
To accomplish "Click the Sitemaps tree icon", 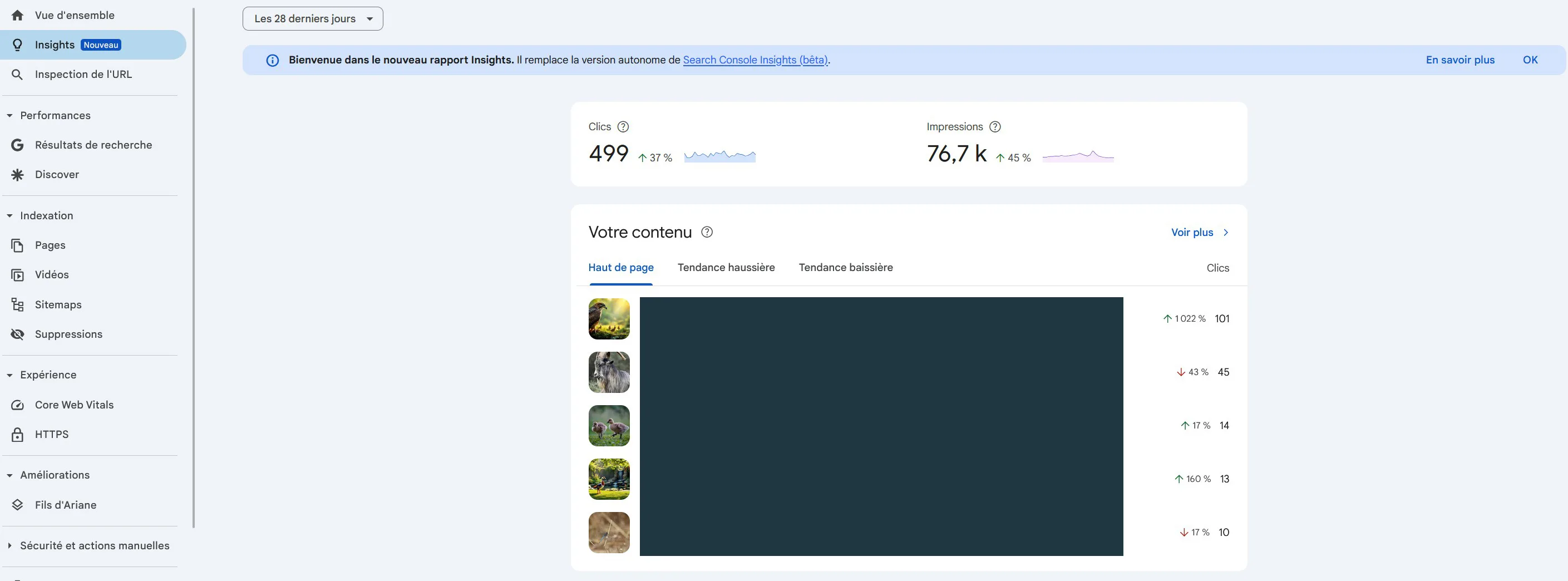I will click(x=18, y=304).
